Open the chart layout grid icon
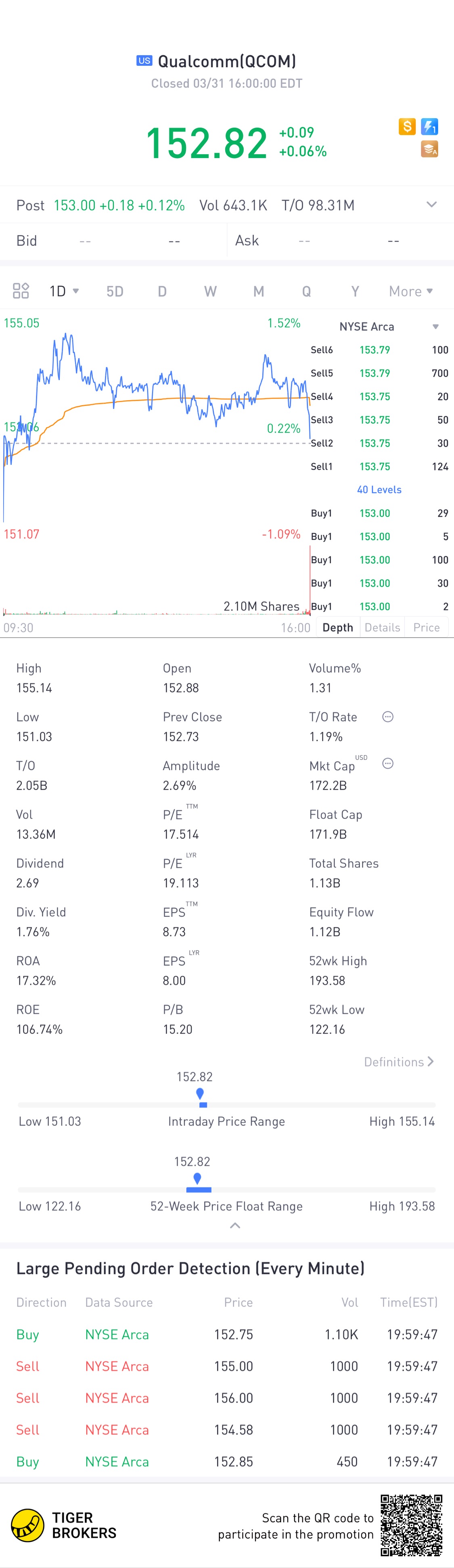454x1568 pixels. (x=21, y=291)
